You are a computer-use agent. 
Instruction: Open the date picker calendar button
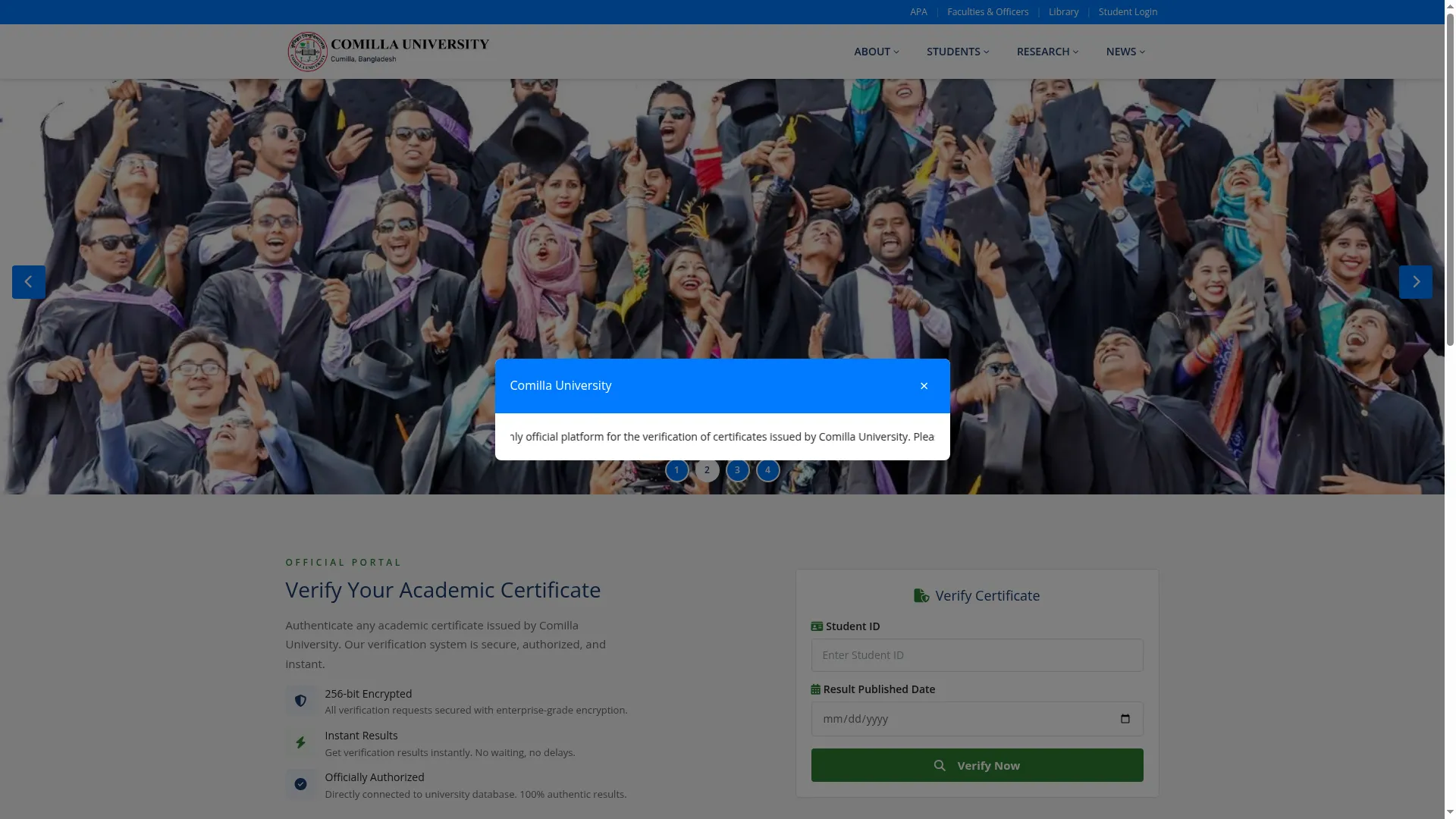[x=1125, y=719]
